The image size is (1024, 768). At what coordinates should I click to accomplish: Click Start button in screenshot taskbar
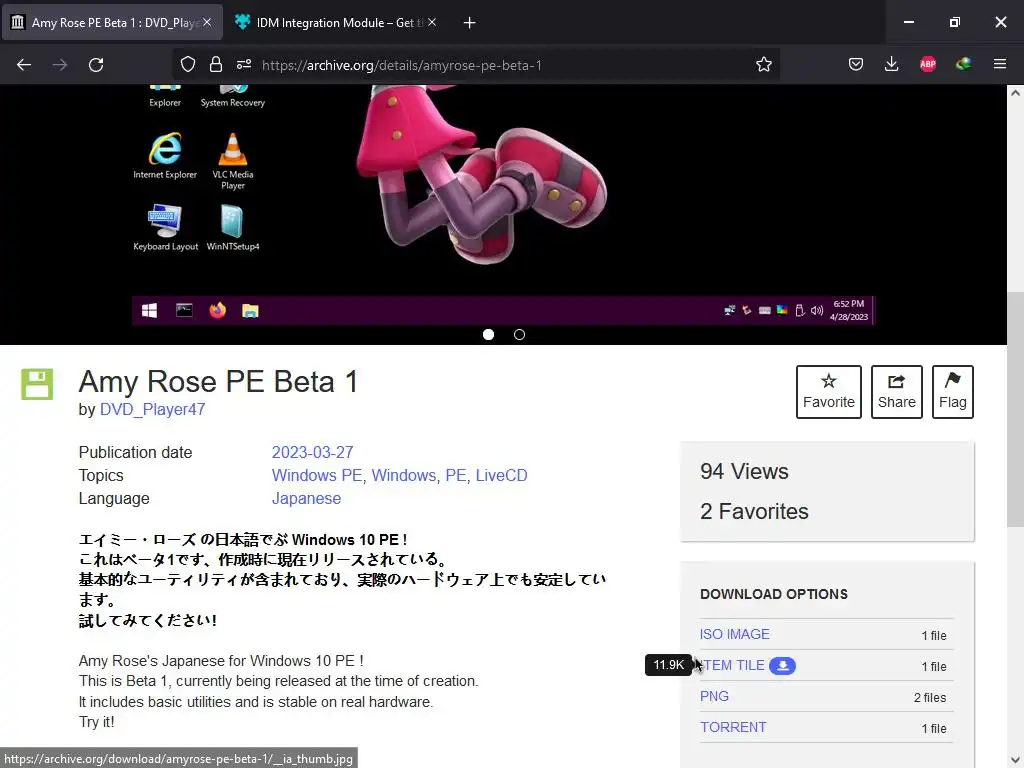click(150, 310)
